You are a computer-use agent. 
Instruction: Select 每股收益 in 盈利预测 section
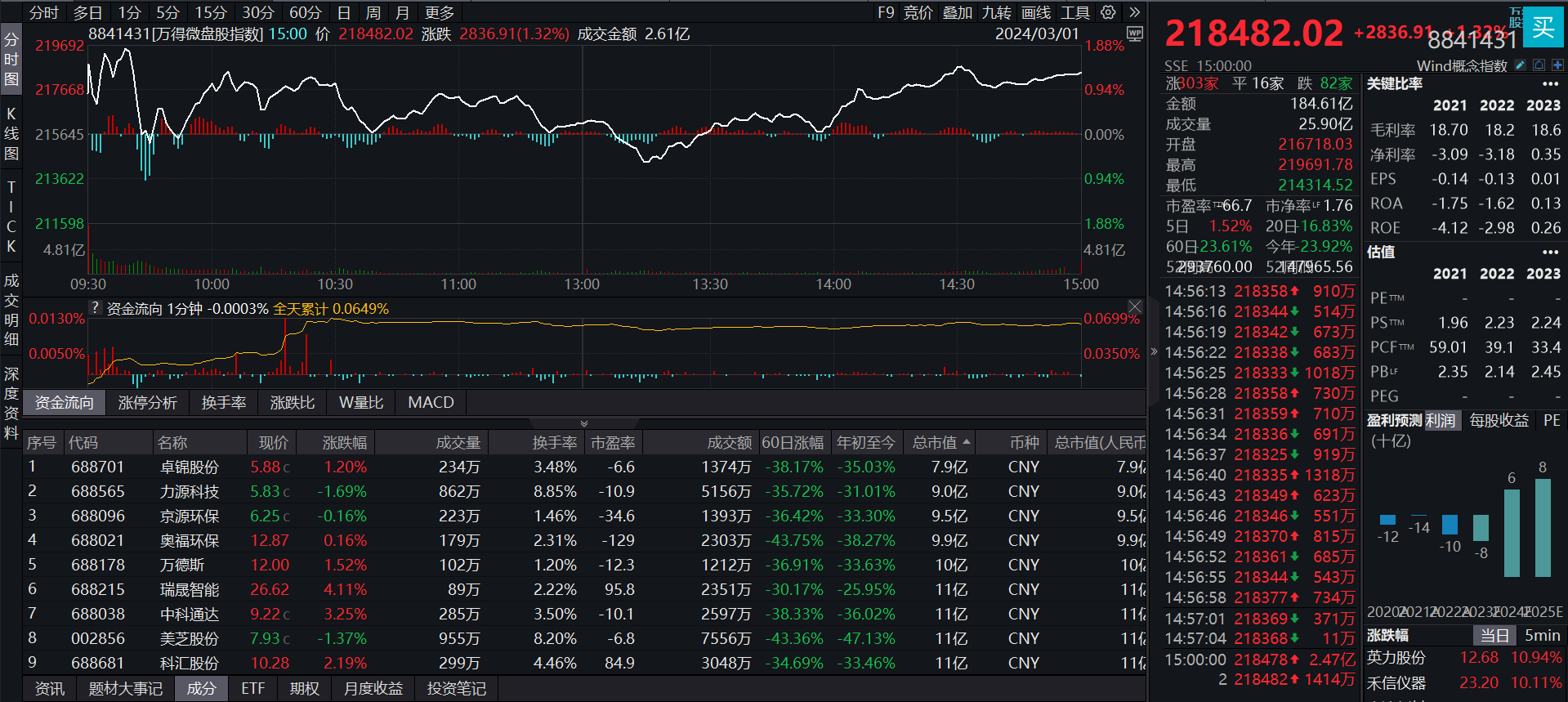coord(1499,420)
